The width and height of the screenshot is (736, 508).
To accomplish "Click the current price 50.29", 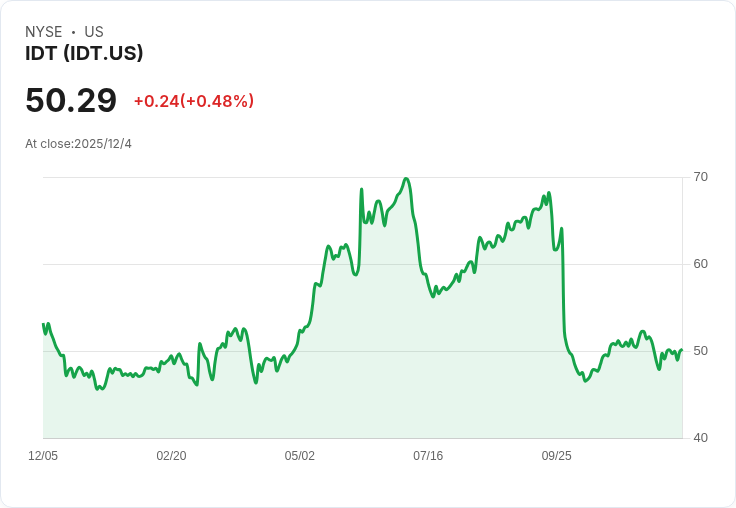I will pyautogui.click(x=71, y=100).
